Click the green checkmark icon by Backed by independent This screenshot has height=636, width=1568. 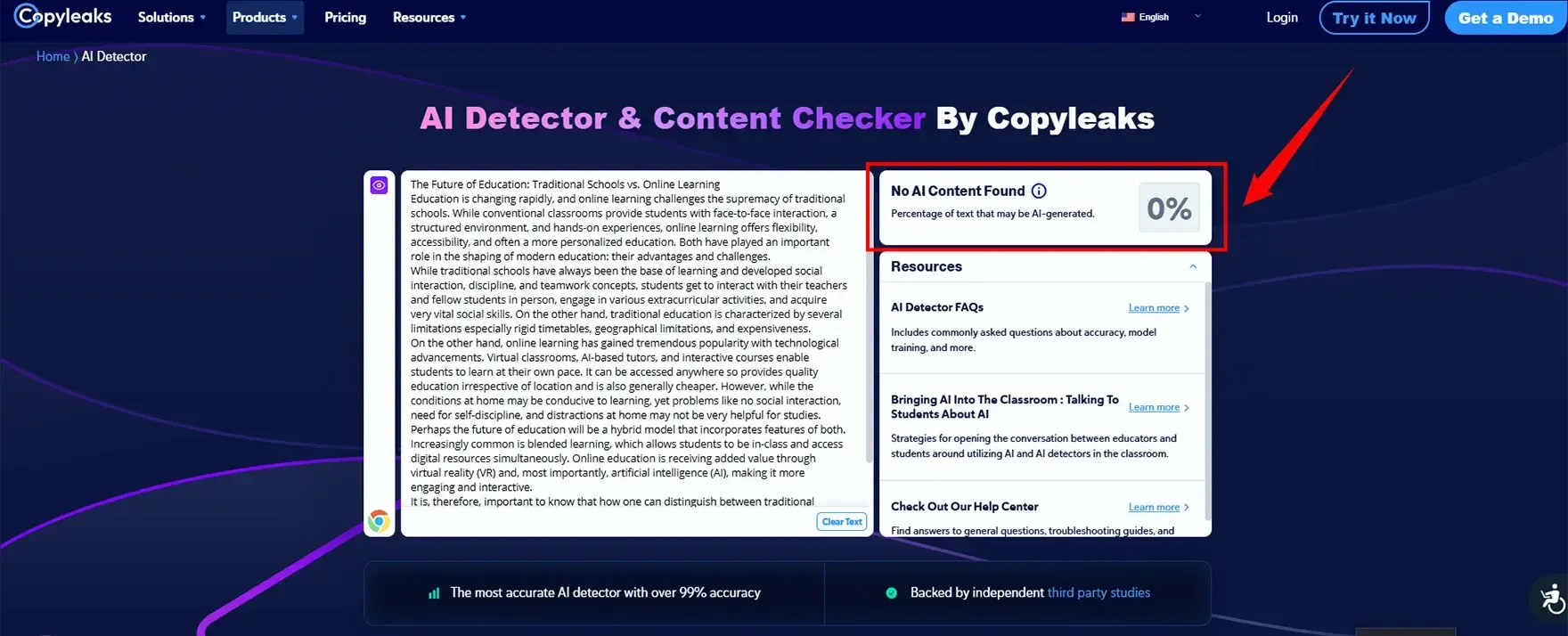[891, 592]
